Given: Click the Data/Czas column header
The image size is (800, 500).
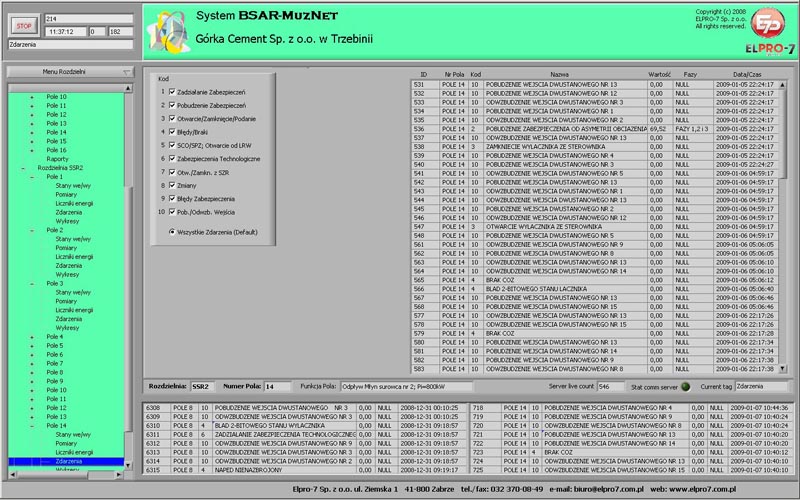Looking at the screenshot, I should click(x=747, y=74).
